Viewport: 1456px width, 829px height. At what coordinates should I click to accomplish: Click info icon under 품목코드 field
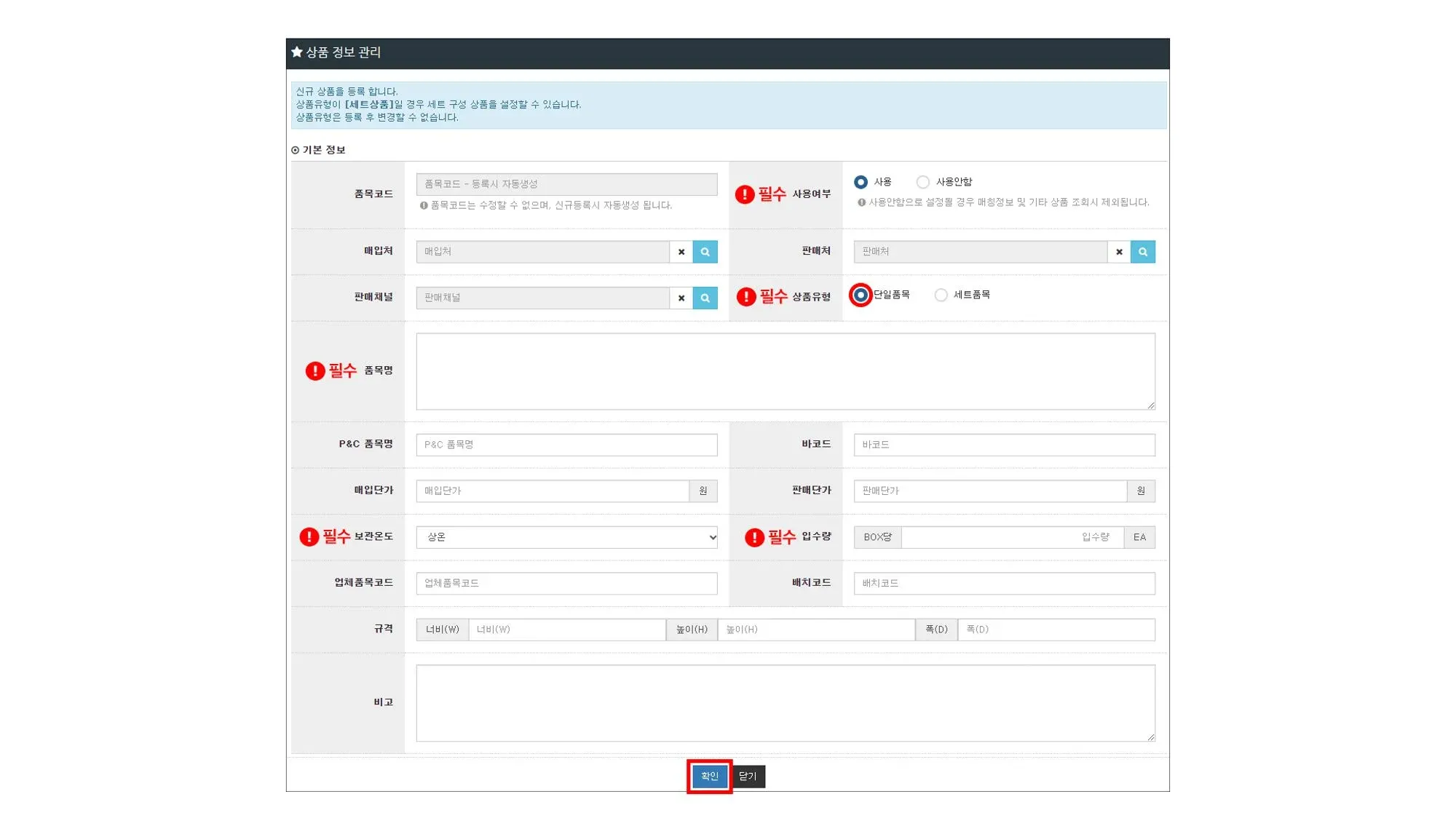(x=424, y=206)
